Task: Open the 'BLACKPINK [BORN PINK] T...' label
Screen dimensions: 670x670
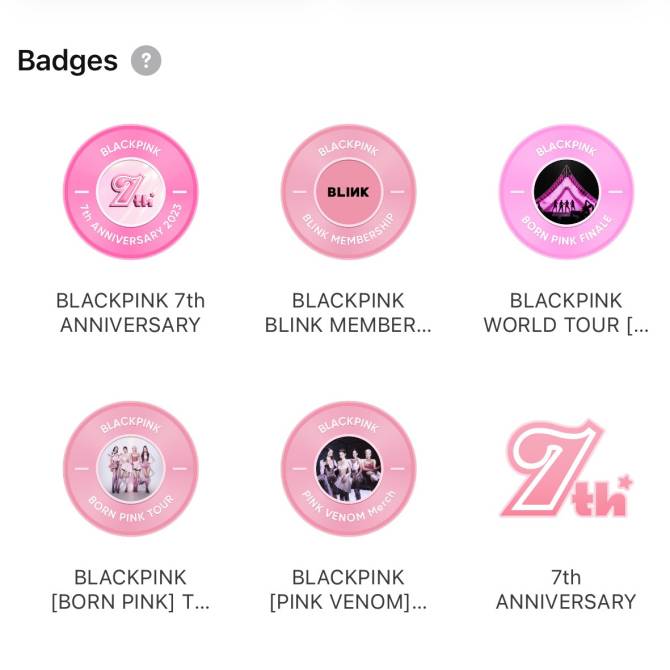Action: click(x=131, y=589)
